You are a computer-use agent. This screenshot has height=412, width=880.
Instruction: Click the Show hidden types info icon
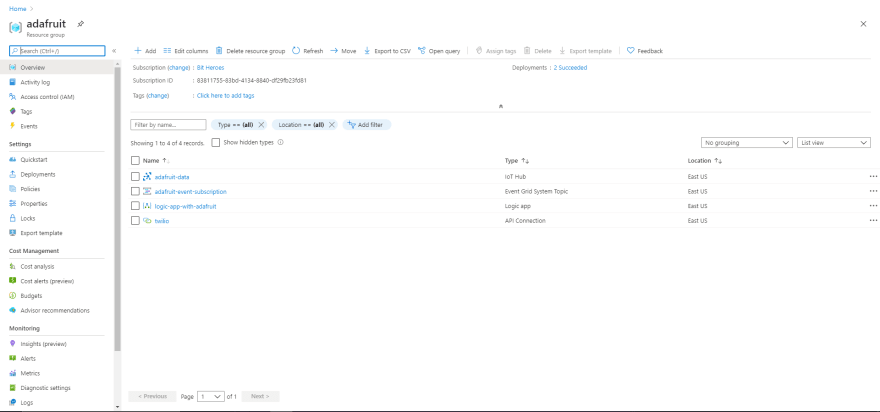(x=281, y=143)
